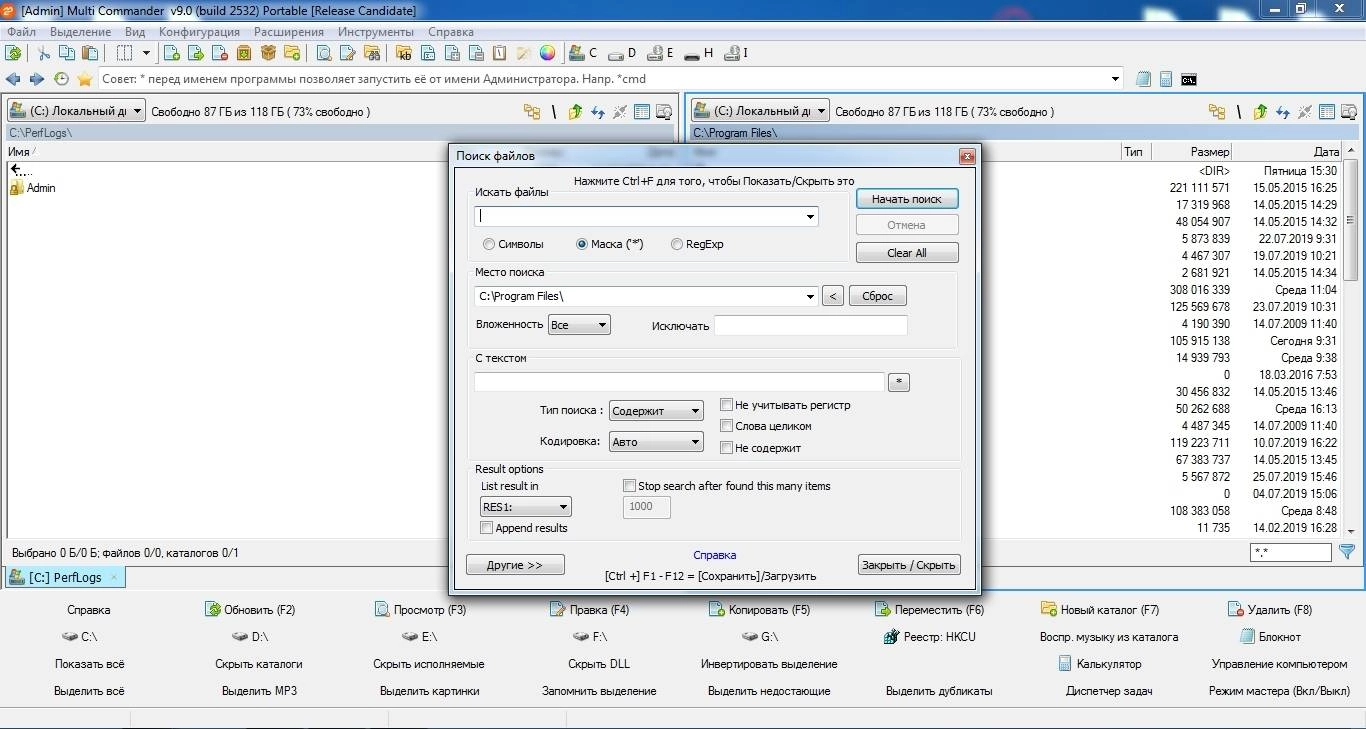Click into the С текстом input field
Screen dimensions: 1366x729
tap(679, 382)
